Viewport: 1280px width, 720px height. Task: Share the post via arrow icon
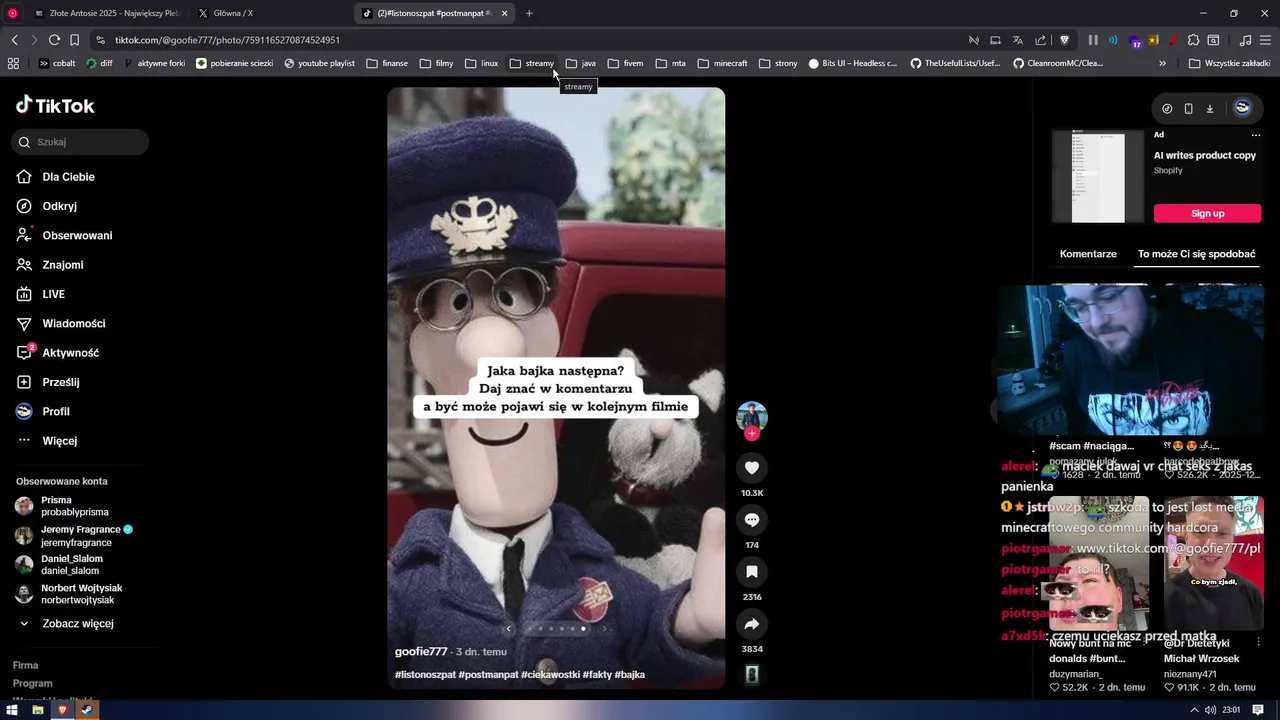(752, 624)
